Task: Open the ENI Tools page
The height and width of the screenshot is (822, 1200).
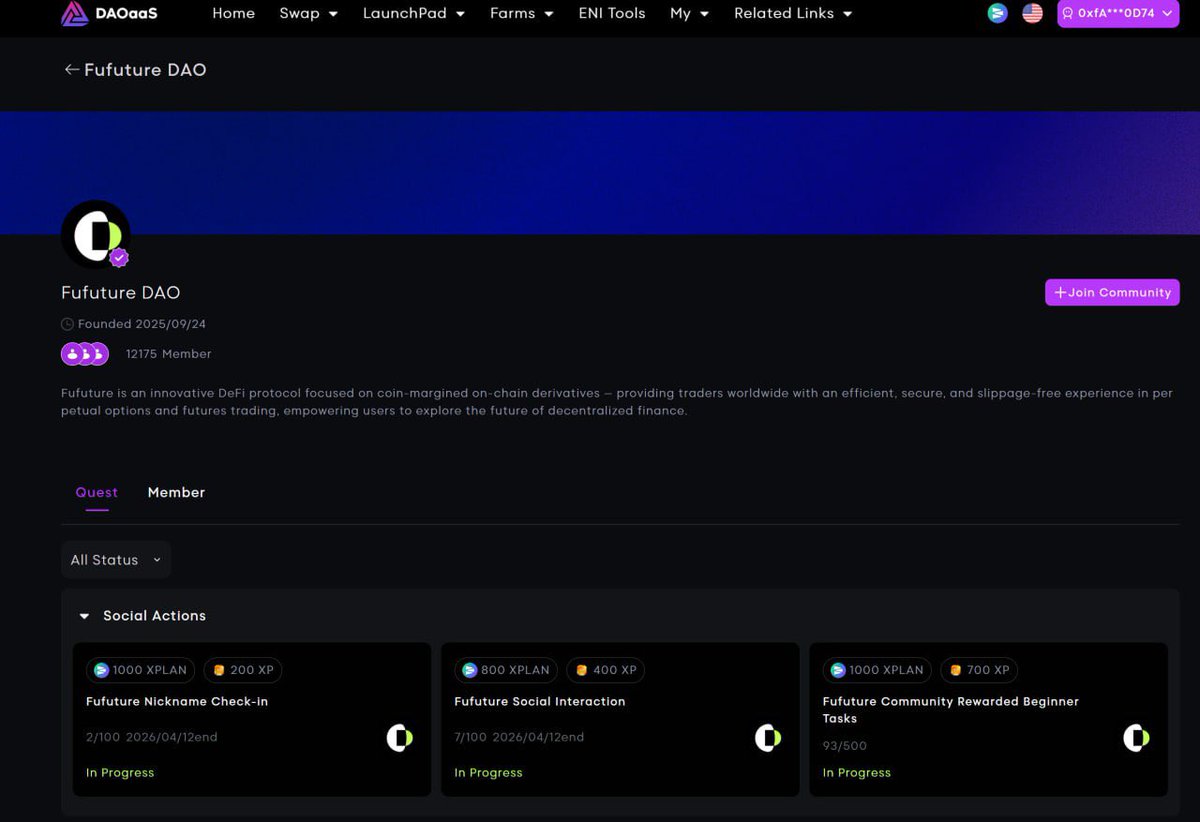Action: (611, 14)
